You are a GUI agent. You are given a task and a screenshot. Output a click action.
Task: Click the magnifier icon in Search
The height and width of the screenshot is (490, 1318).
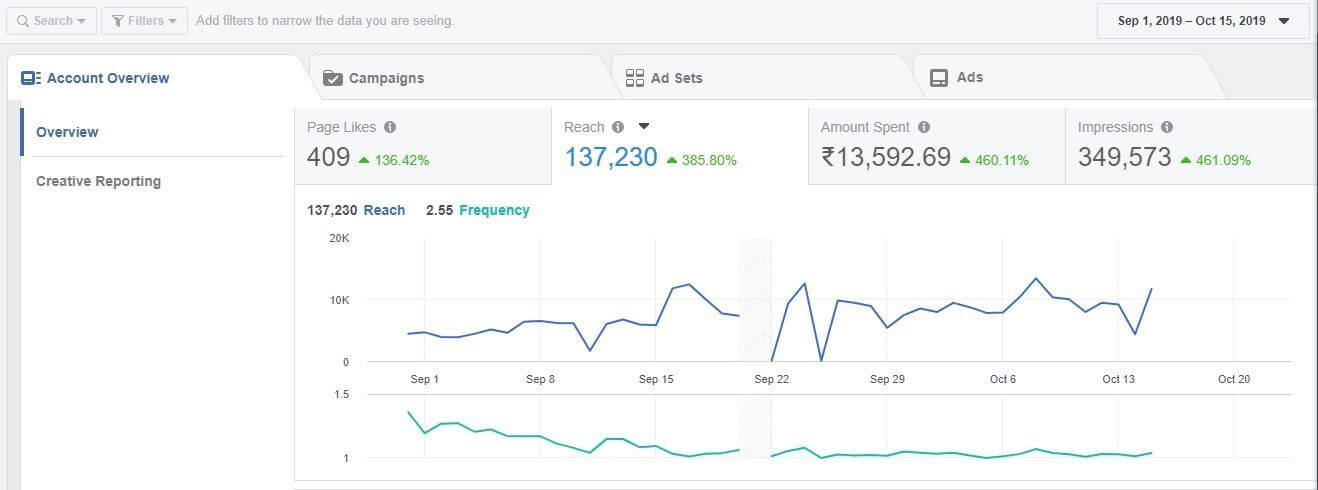[x=22, y=21]
